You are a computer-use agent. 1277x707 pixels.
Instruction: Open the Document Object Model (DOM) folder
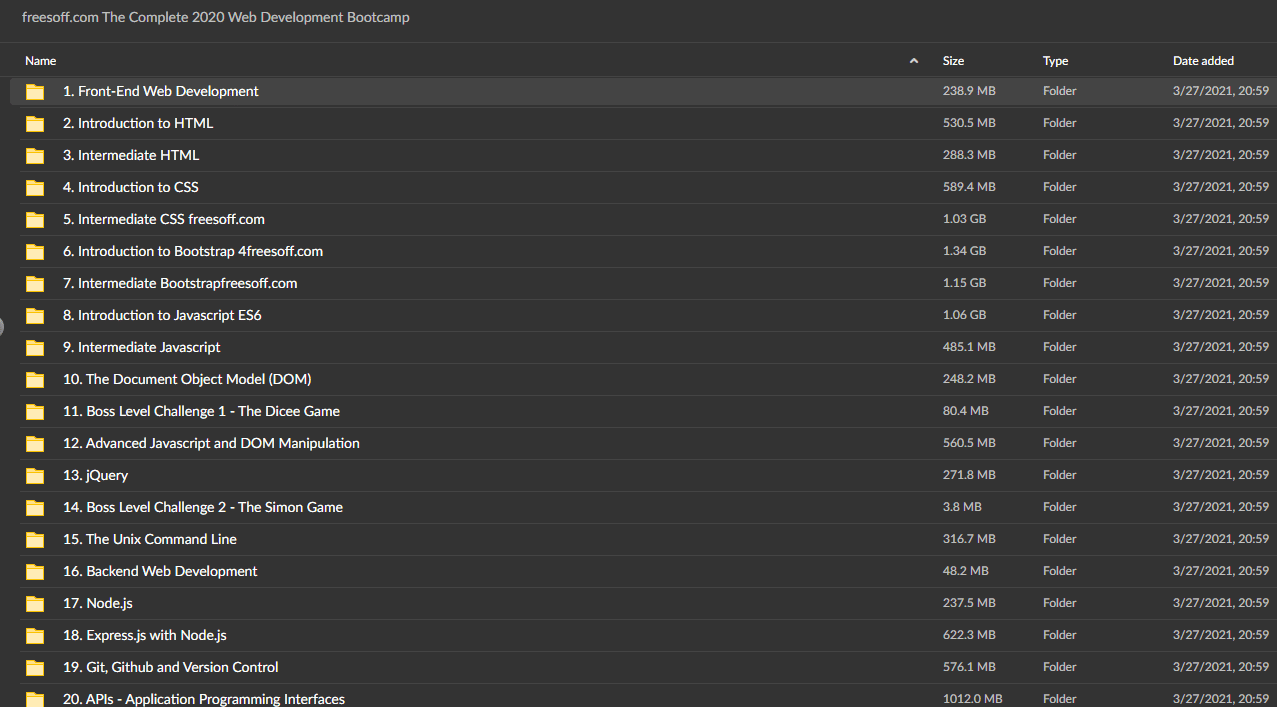(187, 379)
